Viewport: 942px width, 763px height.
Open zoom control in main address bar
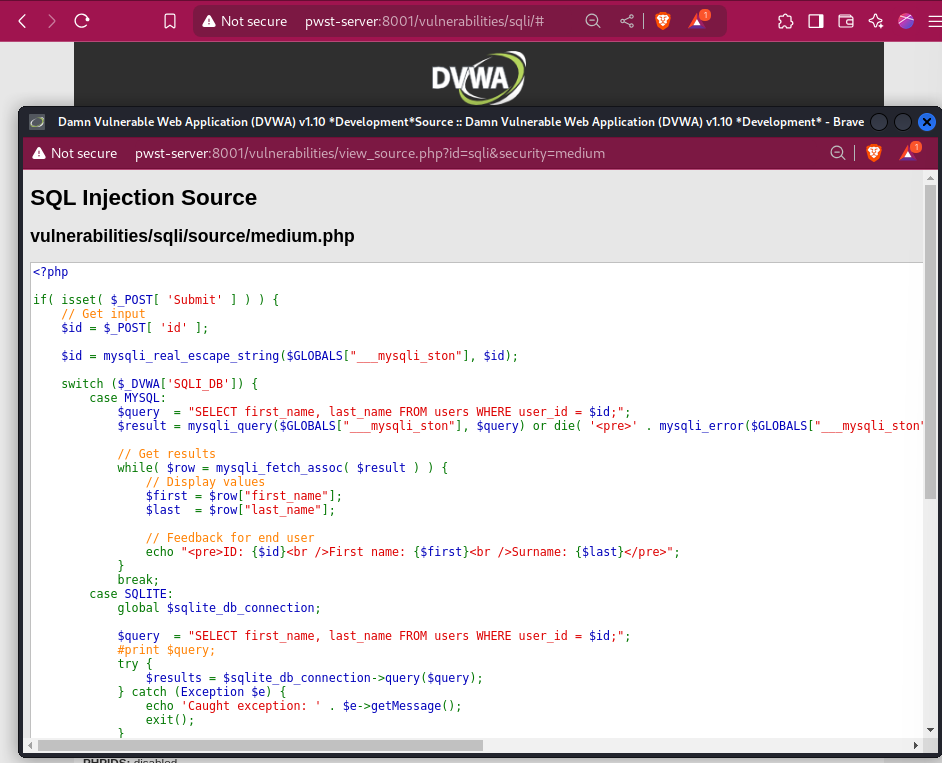(x=593, y=21)
